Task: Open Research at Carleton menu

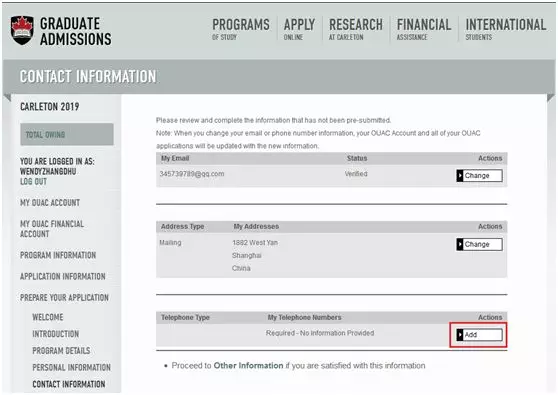Action: point(356,29)
